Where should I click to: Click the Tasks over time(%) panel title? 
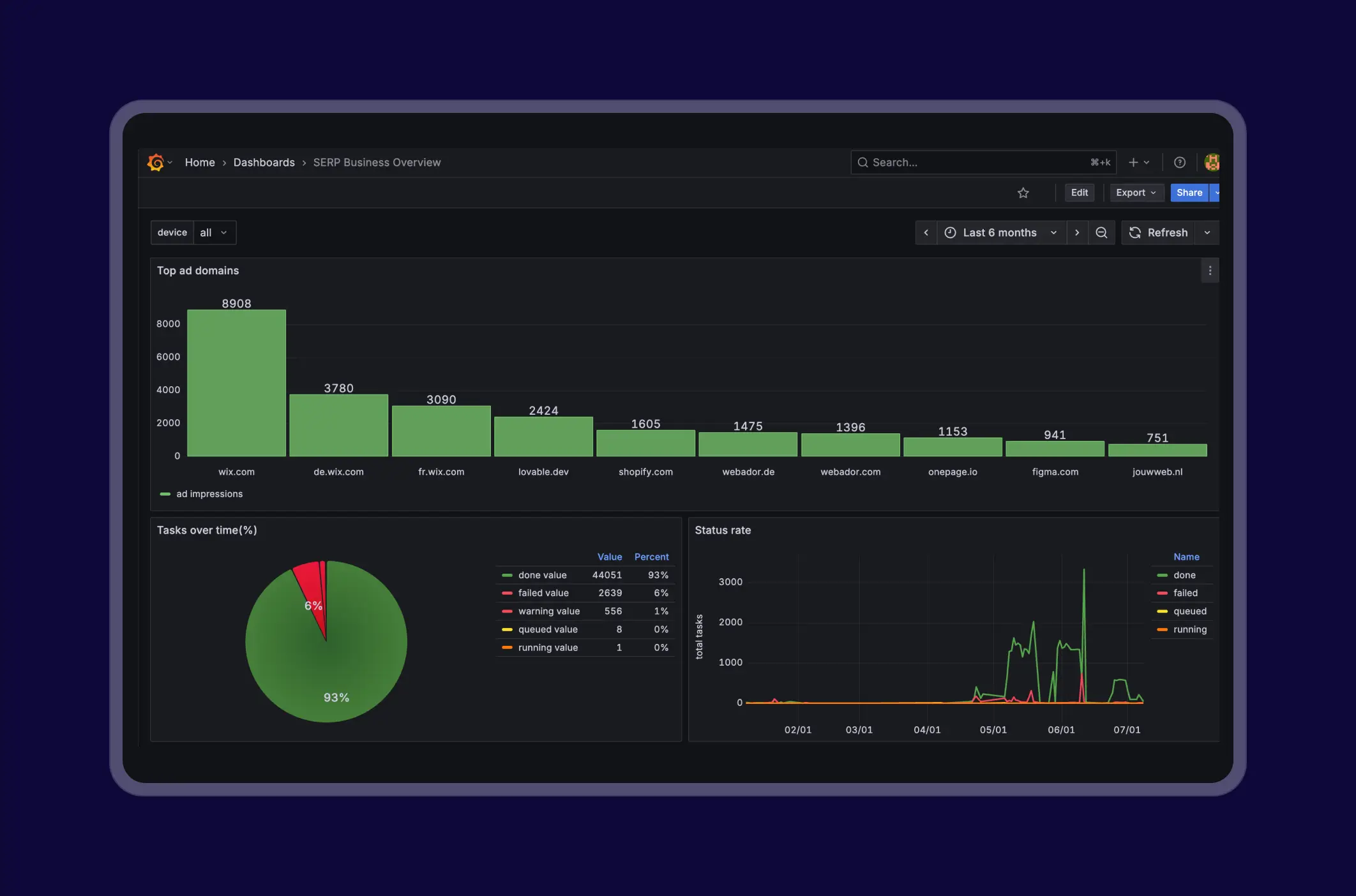click(207, 530)
